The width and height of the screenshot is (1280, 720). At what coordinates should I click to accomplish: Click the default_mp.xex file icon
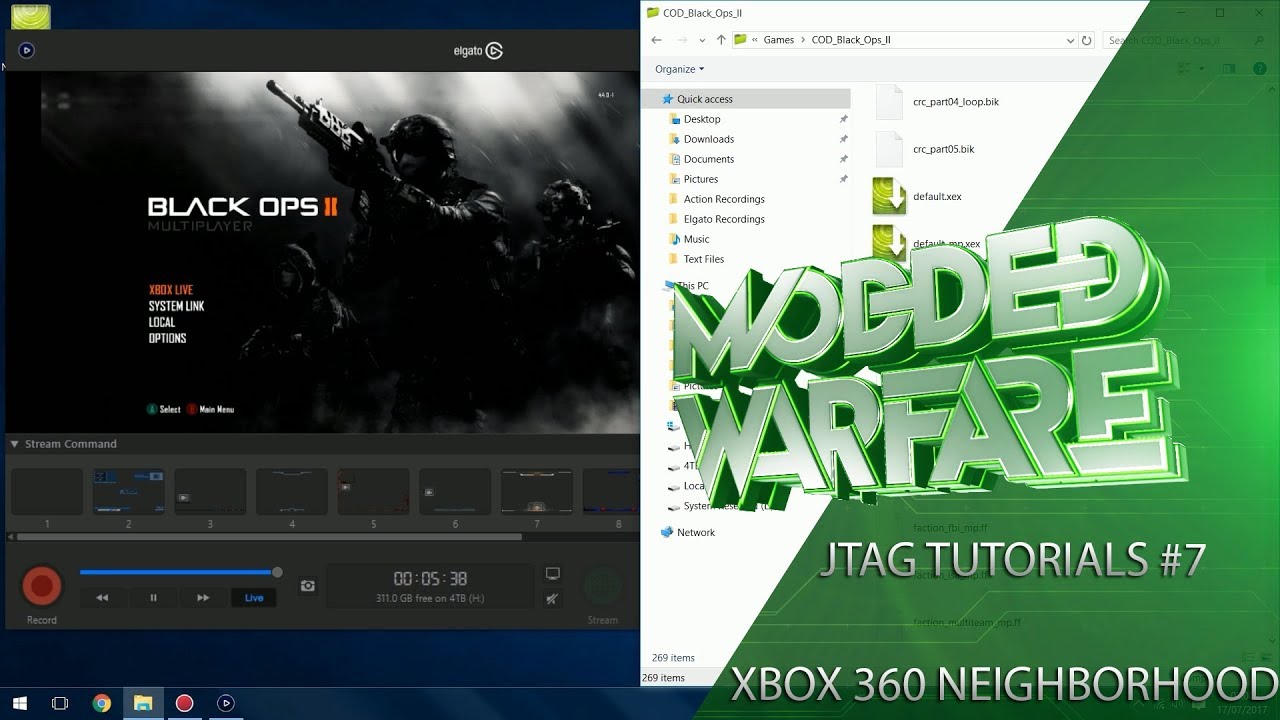pyautogui.click(x=889, y=243)
